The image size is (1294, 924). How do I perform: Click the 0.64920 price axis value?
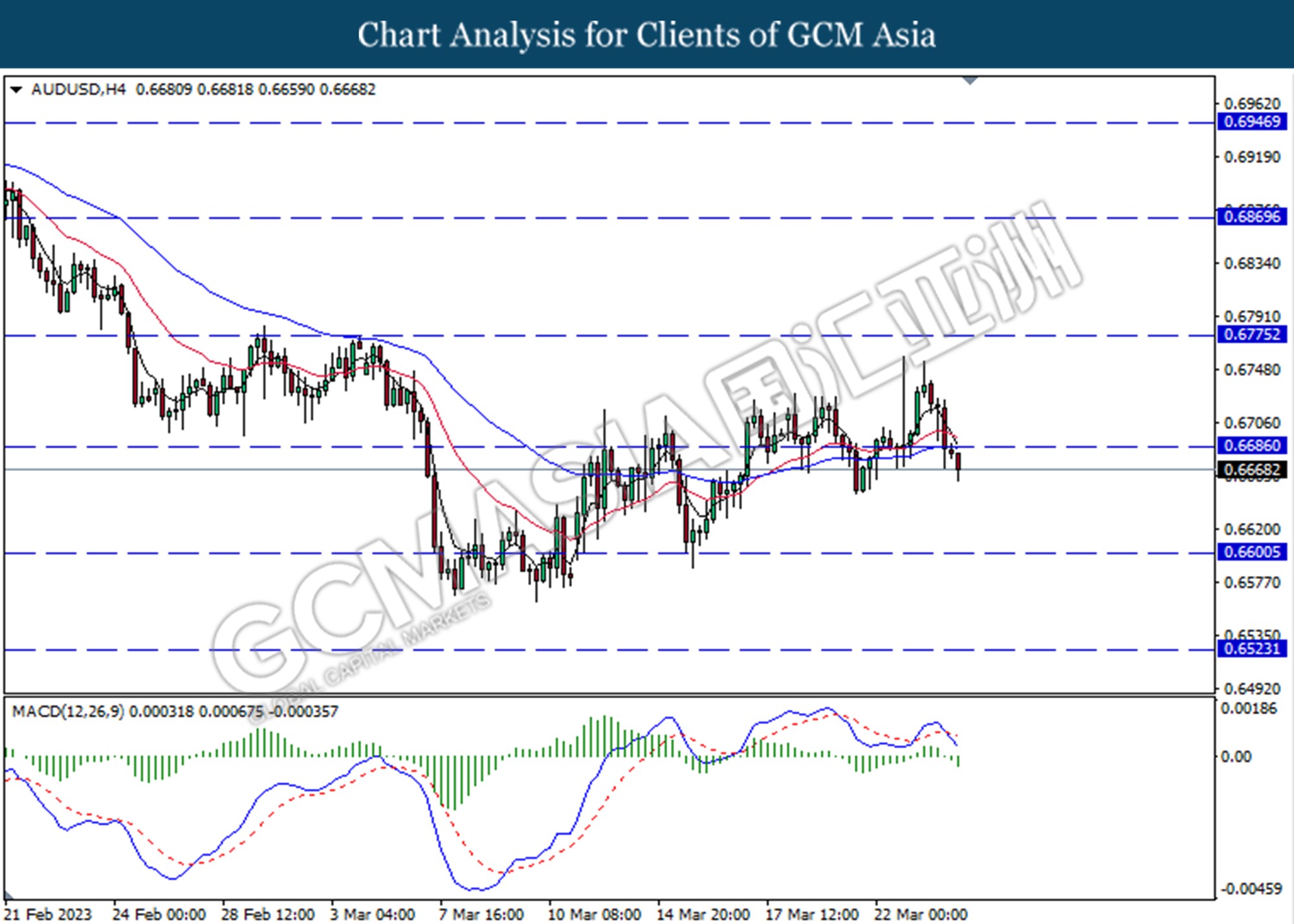tap(1252, 688)
